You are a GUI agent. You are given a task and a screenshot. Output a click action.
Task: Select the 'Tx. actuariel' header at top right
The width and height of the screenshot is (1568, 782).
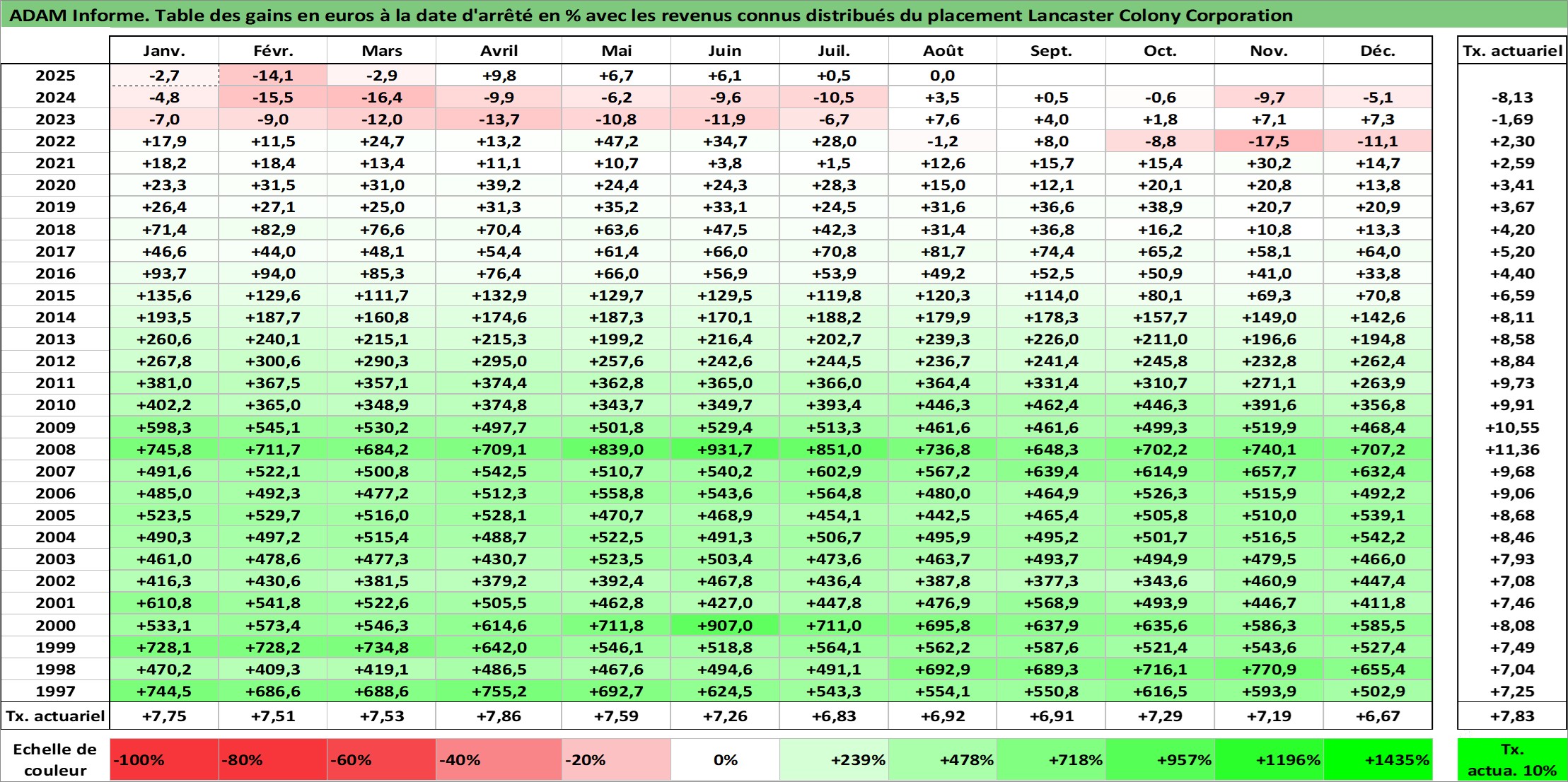(x=1512, y=51)
